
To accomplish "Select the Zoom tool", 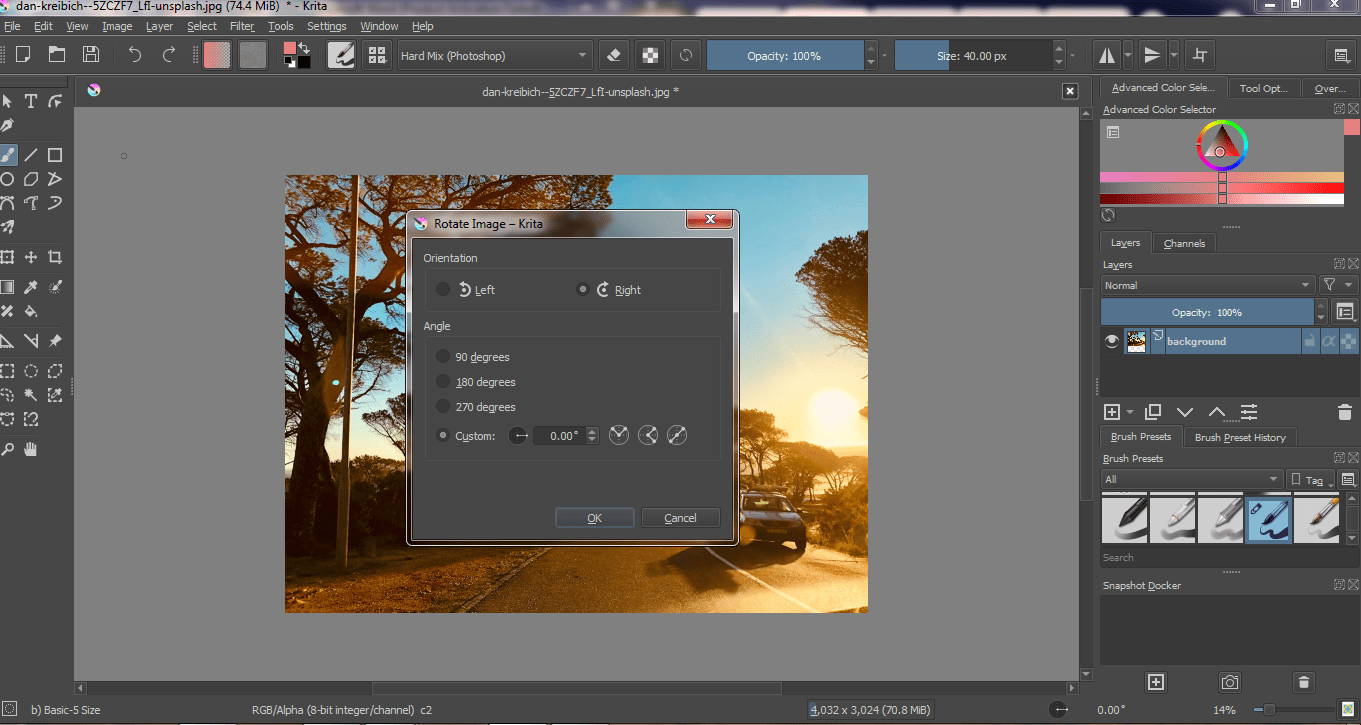I will (x=11, y=448).
